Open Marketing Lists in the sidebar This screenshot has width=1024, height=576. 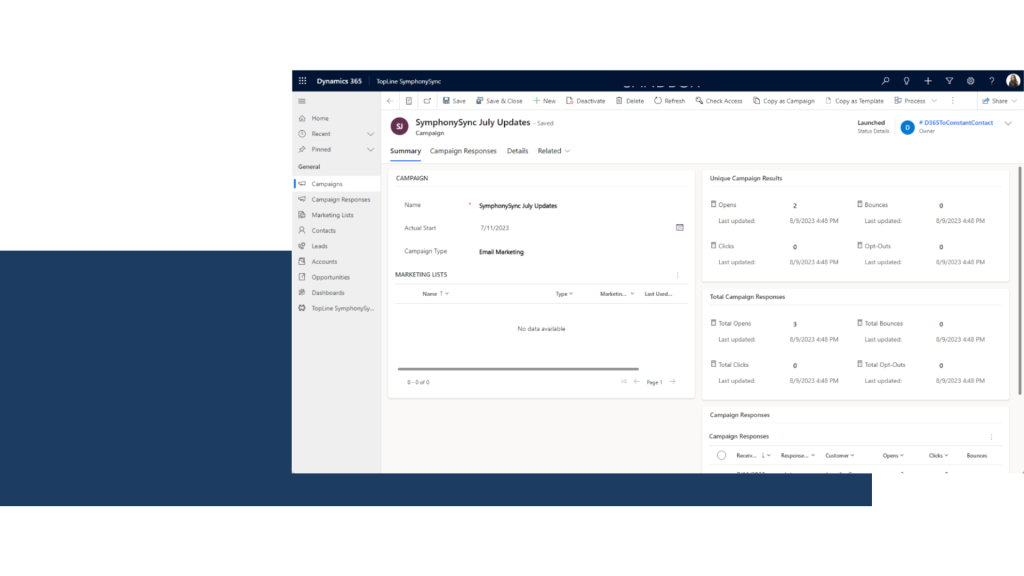tap(336, 215)
